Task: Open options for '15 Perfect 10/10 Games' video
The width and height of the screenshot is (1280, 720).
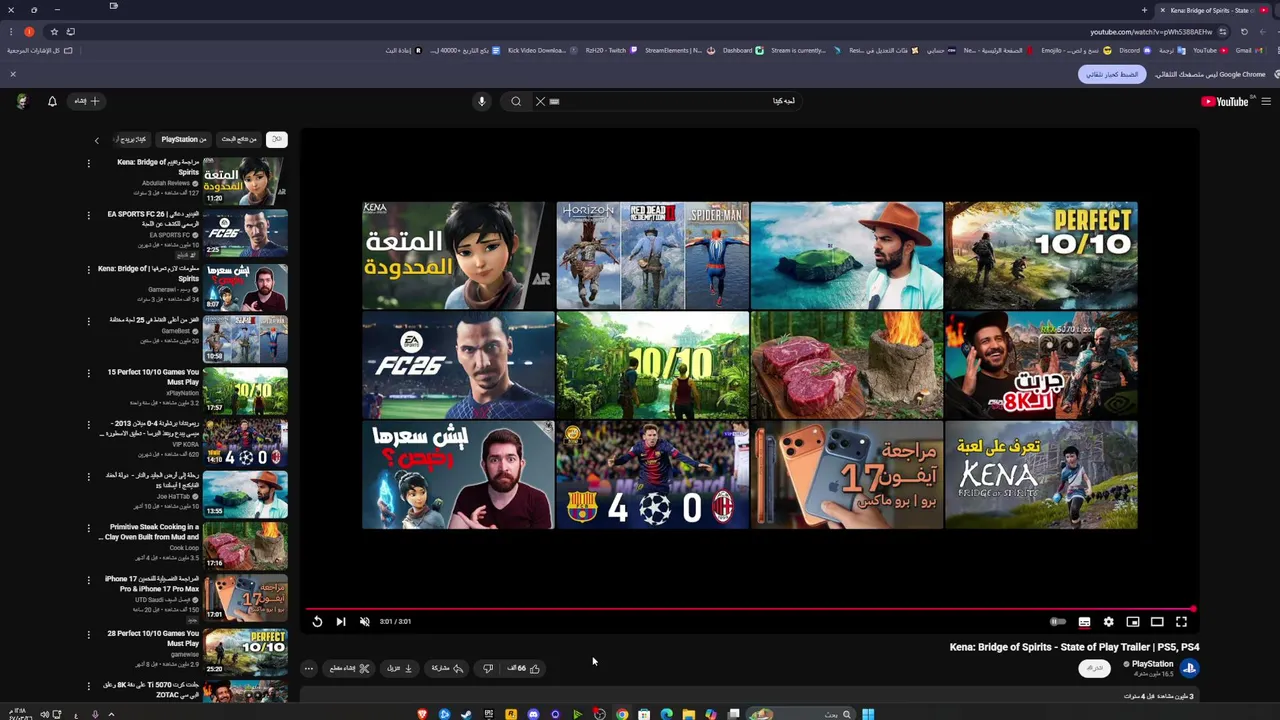Action: pos(88,373)
